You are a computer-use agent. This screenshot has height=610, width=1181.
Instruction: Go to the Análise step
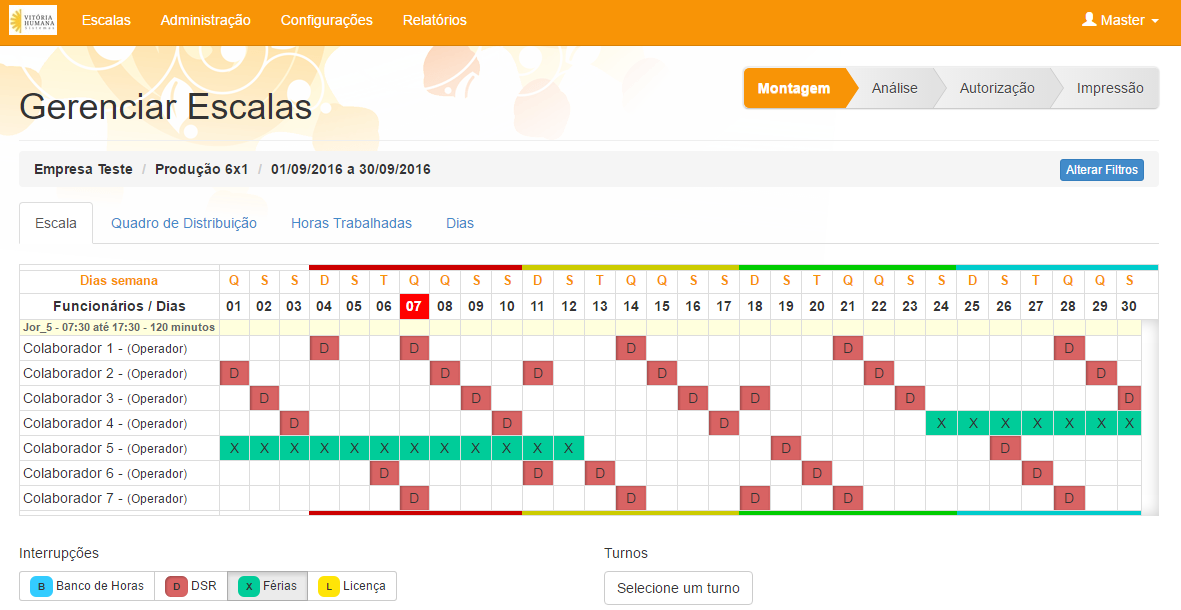(894, 88)
